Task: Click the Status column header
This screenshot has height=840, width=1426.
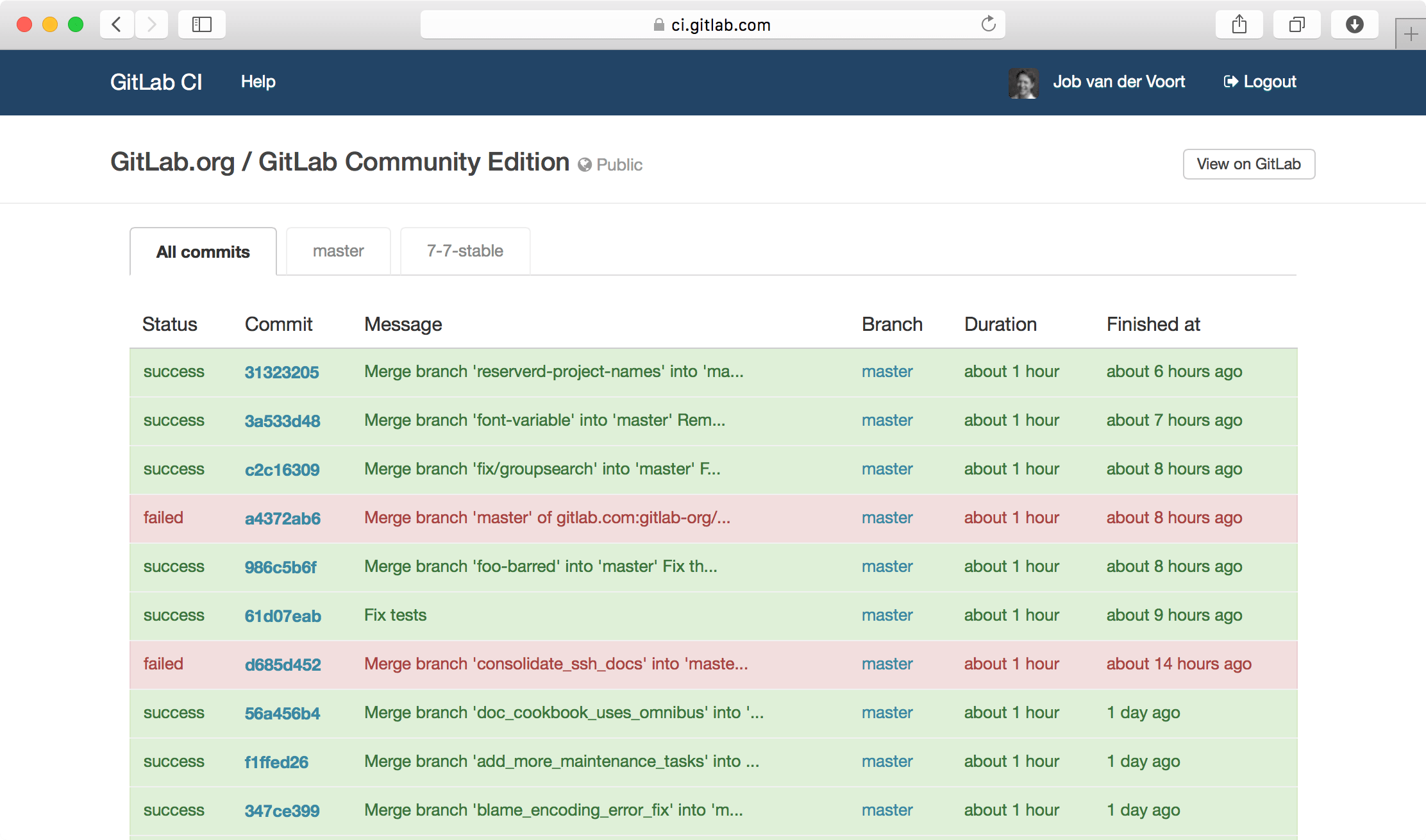Action: pos(169,324)
